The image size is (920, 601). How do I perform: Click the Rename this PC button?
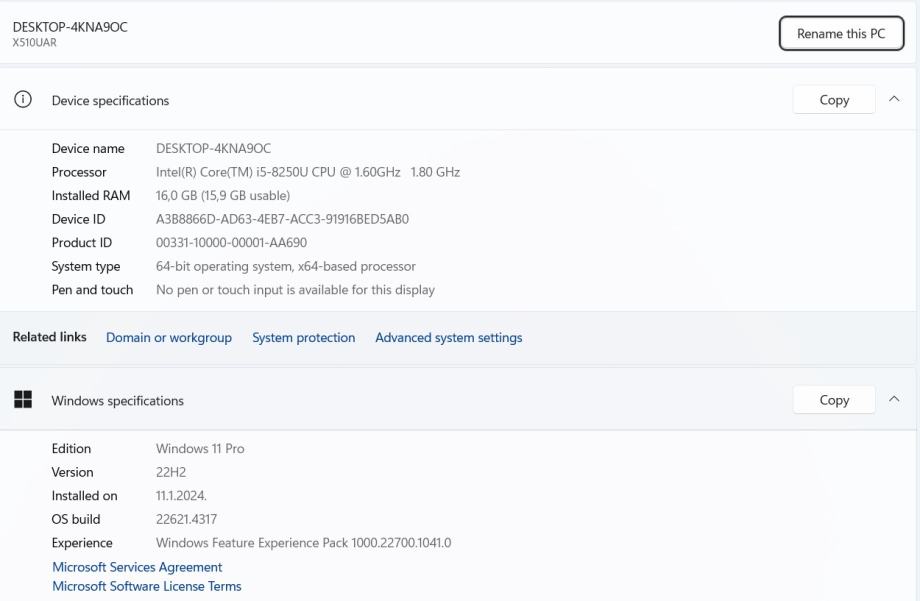(841, 34)
